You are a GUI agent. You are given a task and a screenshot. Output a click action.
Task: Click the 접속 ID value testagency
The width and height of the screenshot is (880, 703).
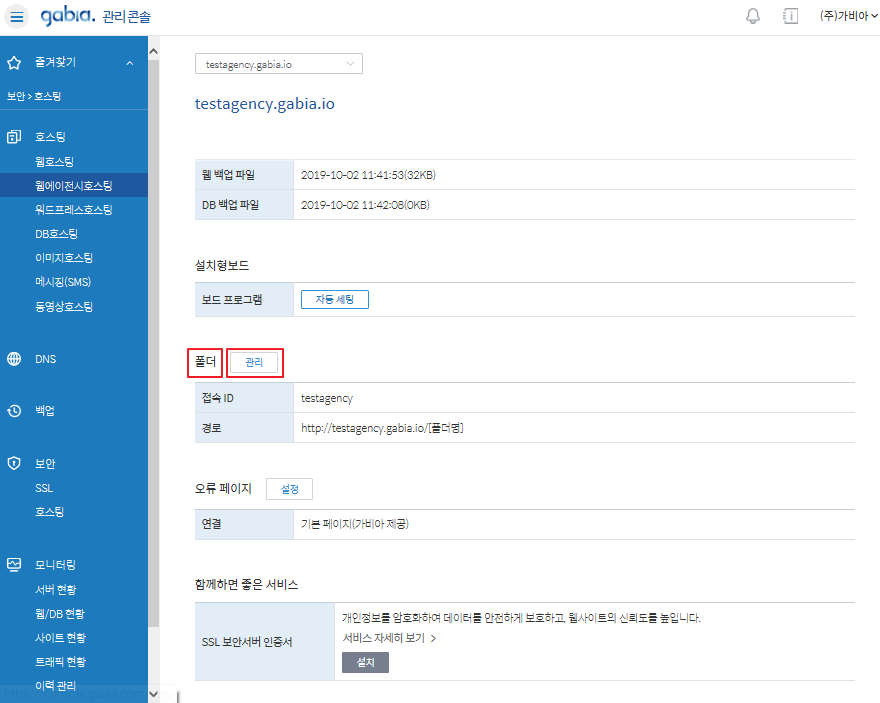click(327, 398)
